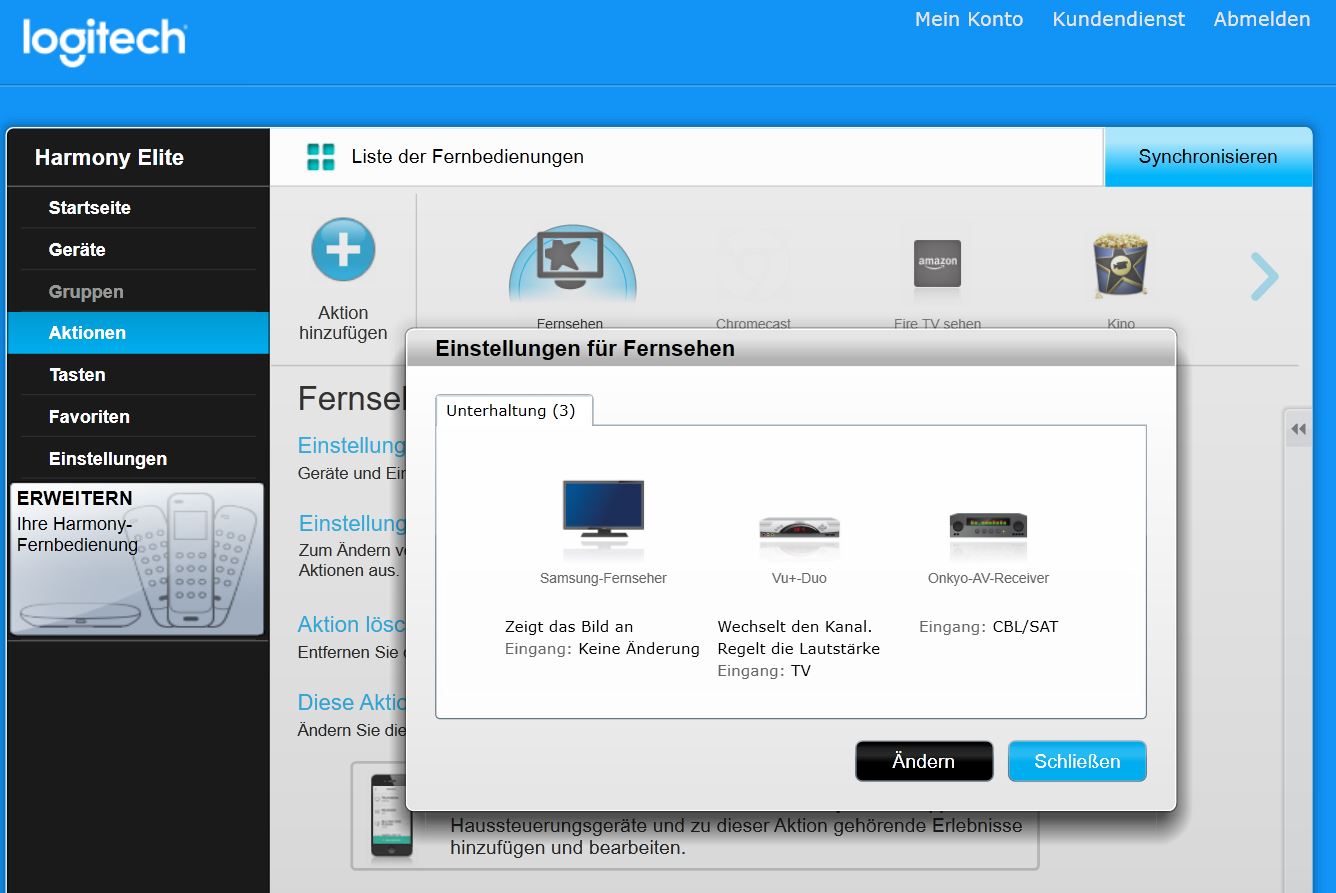Click the Ändern button
Screen dimensions: 1336x893
[x=924, y=761]
